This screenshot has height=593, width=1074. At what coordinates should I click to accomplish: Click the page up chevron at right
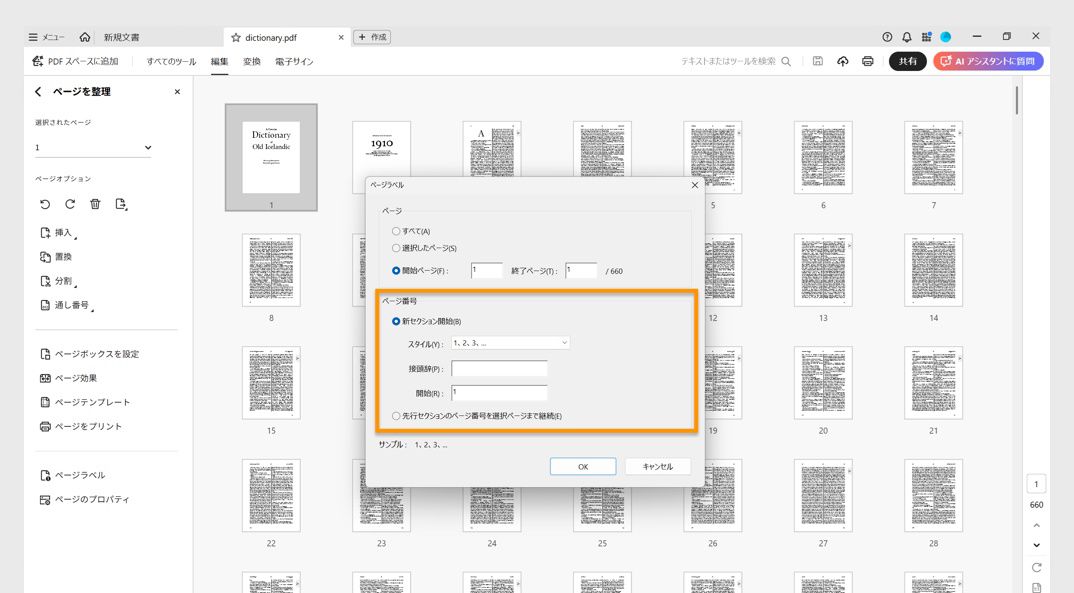tap(1036, 525)
